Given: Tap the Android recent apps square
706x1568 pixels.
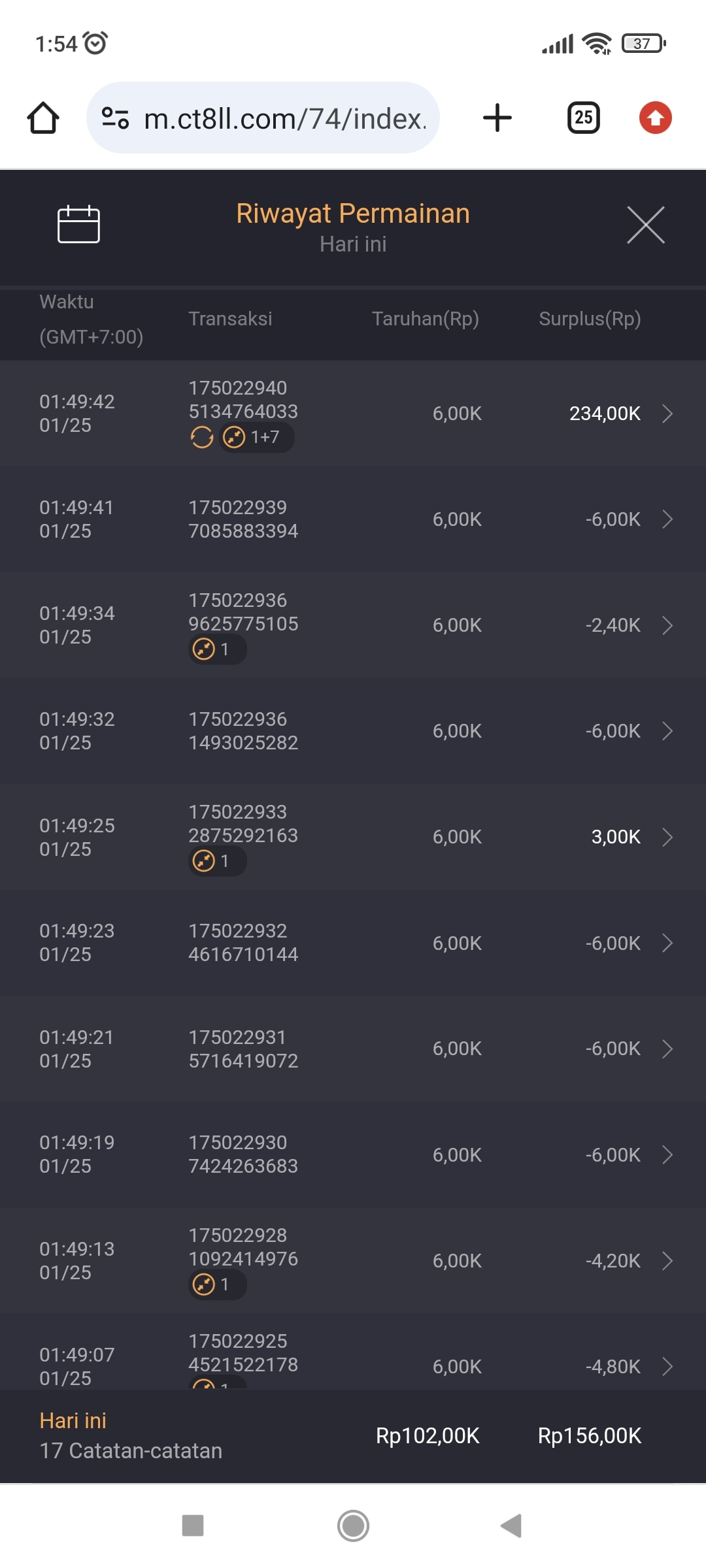Looking at the screenshot, I should (x=193, y=1526).
